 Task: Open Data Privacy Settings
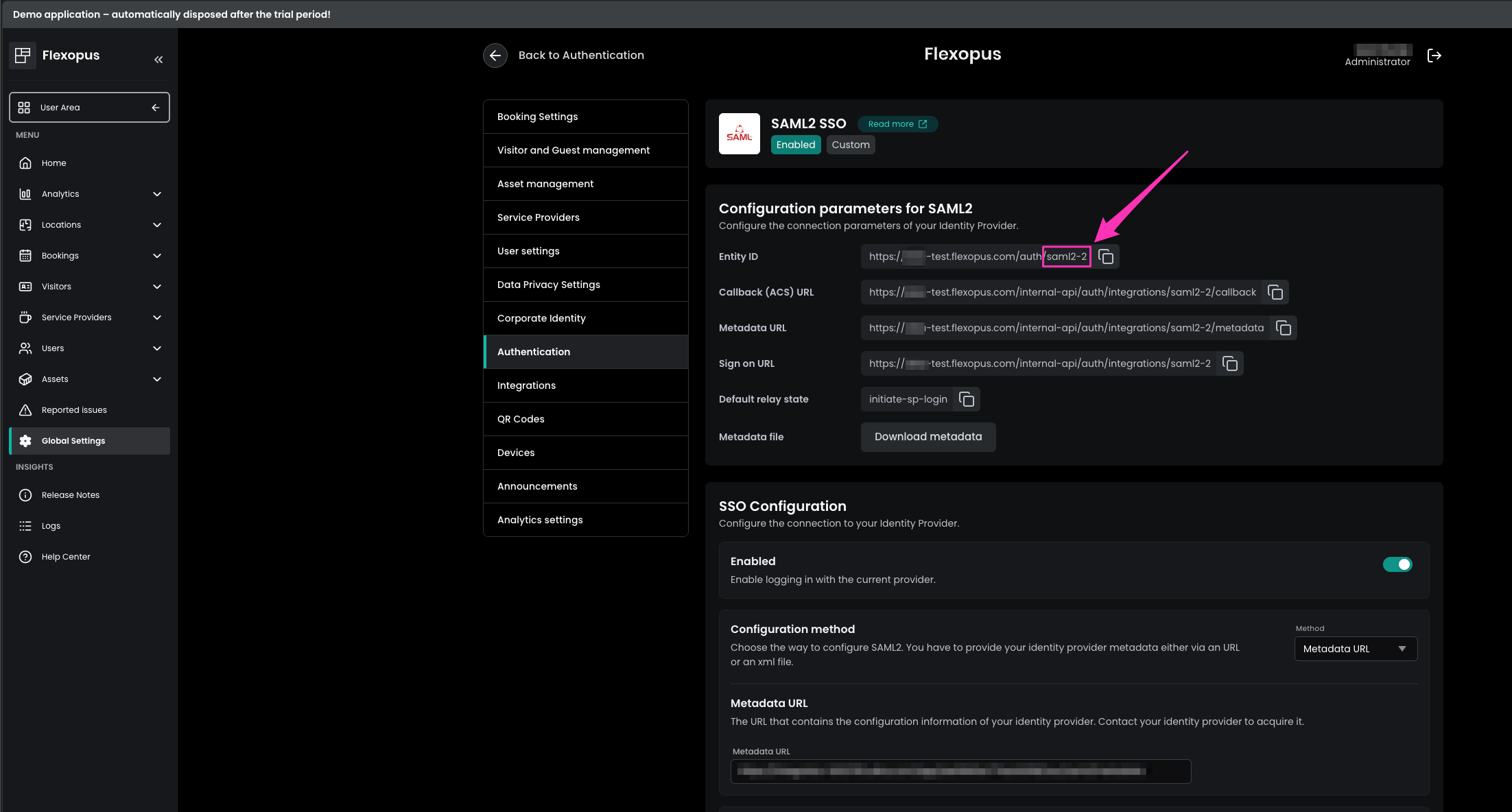586,285
